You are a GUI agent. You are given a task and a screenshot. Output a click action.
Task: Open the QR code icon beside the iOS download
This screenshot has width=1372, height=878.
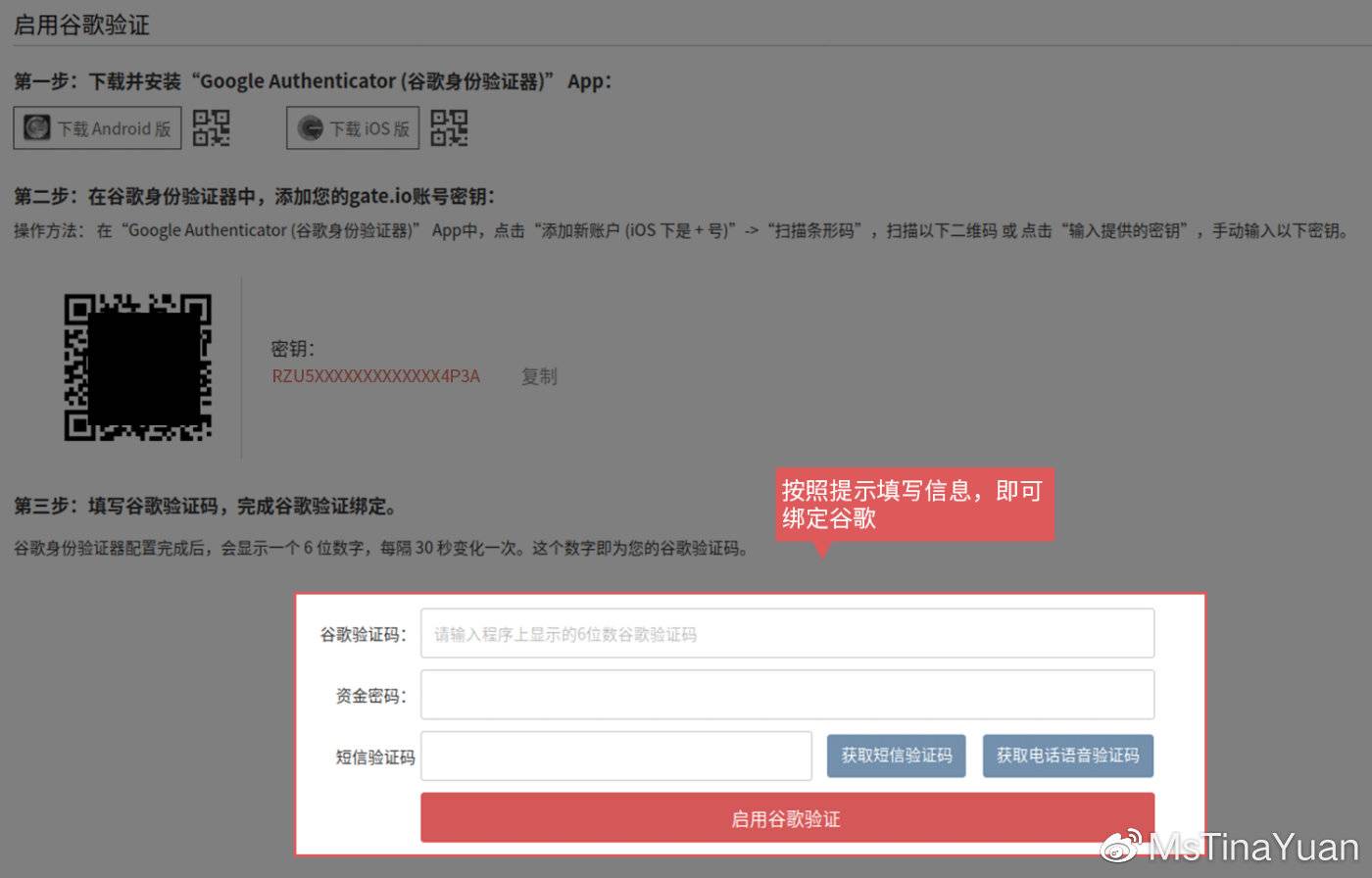click(x=449, y=128)
